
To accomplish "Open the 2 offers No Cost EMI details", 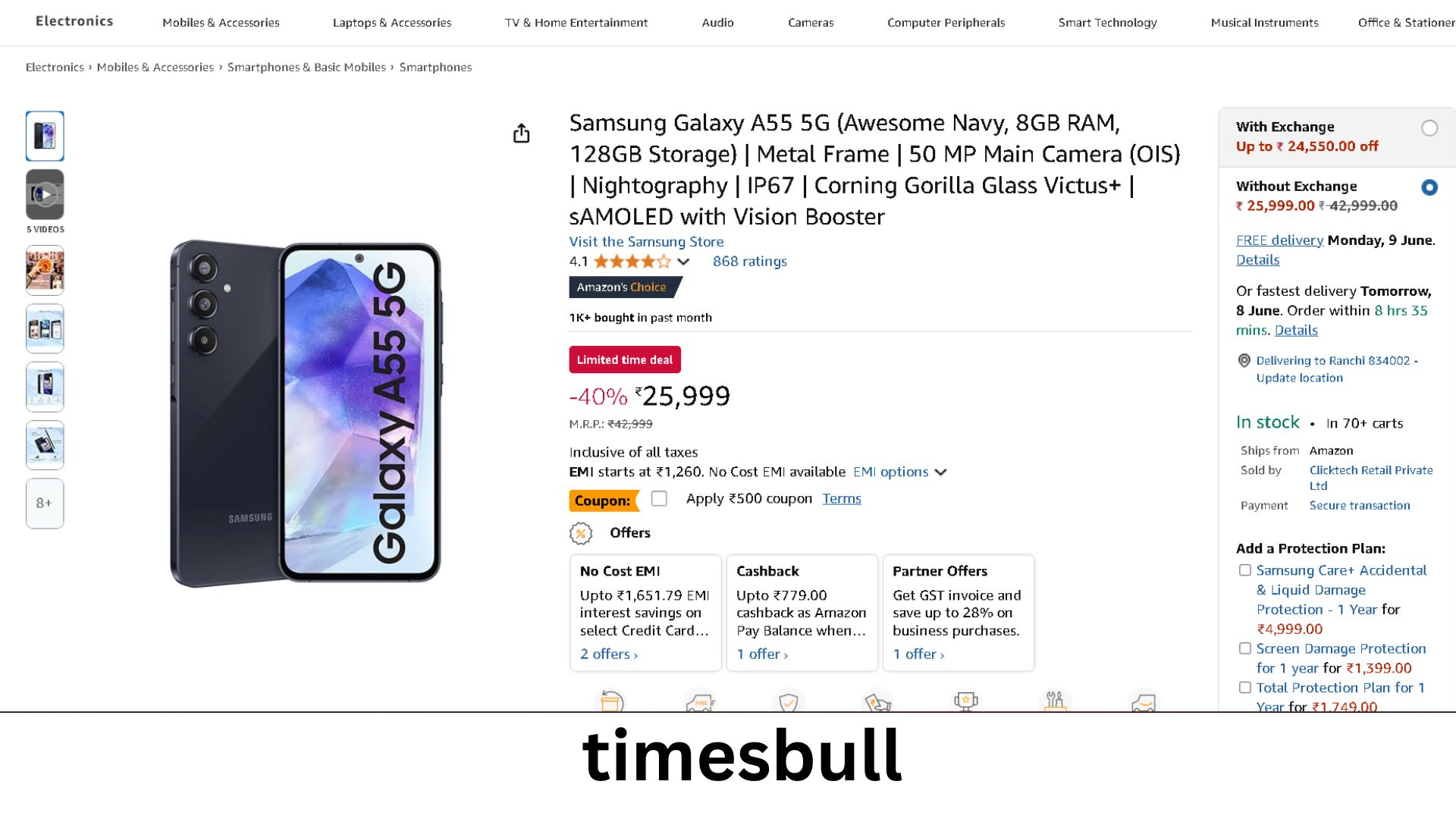I will (x=608, y=654).
